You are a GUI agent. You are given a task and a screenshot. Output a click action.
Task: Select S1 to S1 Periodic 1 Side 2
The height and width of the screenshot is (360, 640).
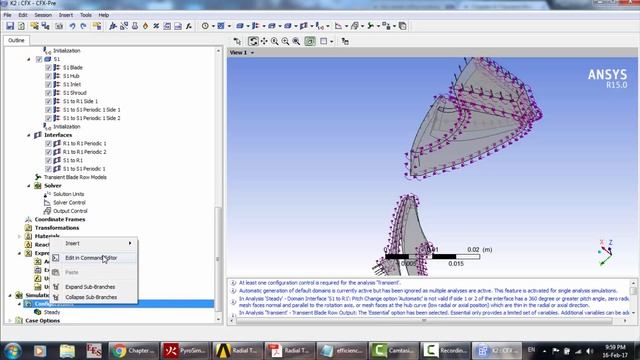pyautogui.click(x=91, y=118)
